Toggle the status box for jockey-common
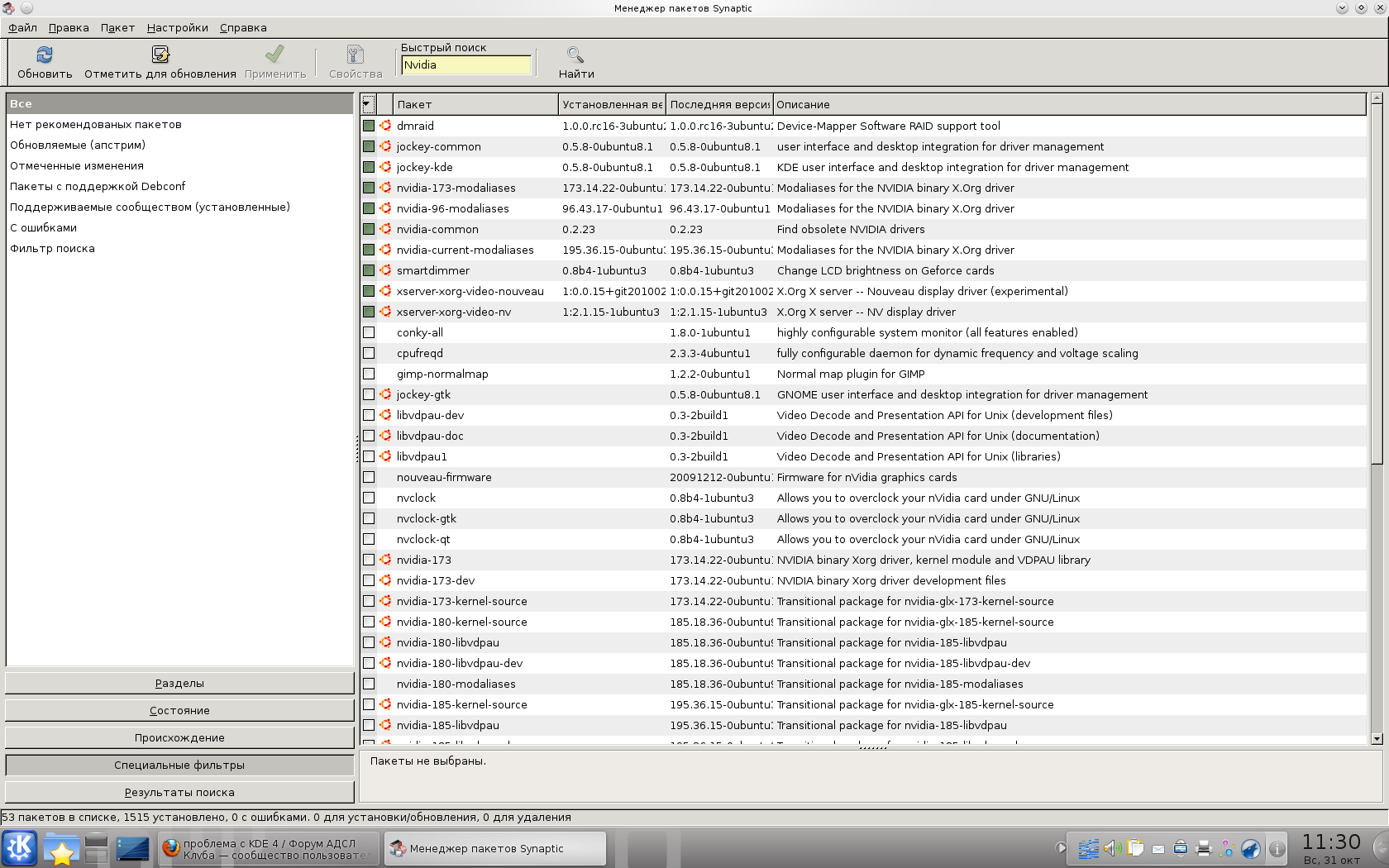Image resolution: width=1389 pixels, height=868 pixels. (x=369, y=146)
